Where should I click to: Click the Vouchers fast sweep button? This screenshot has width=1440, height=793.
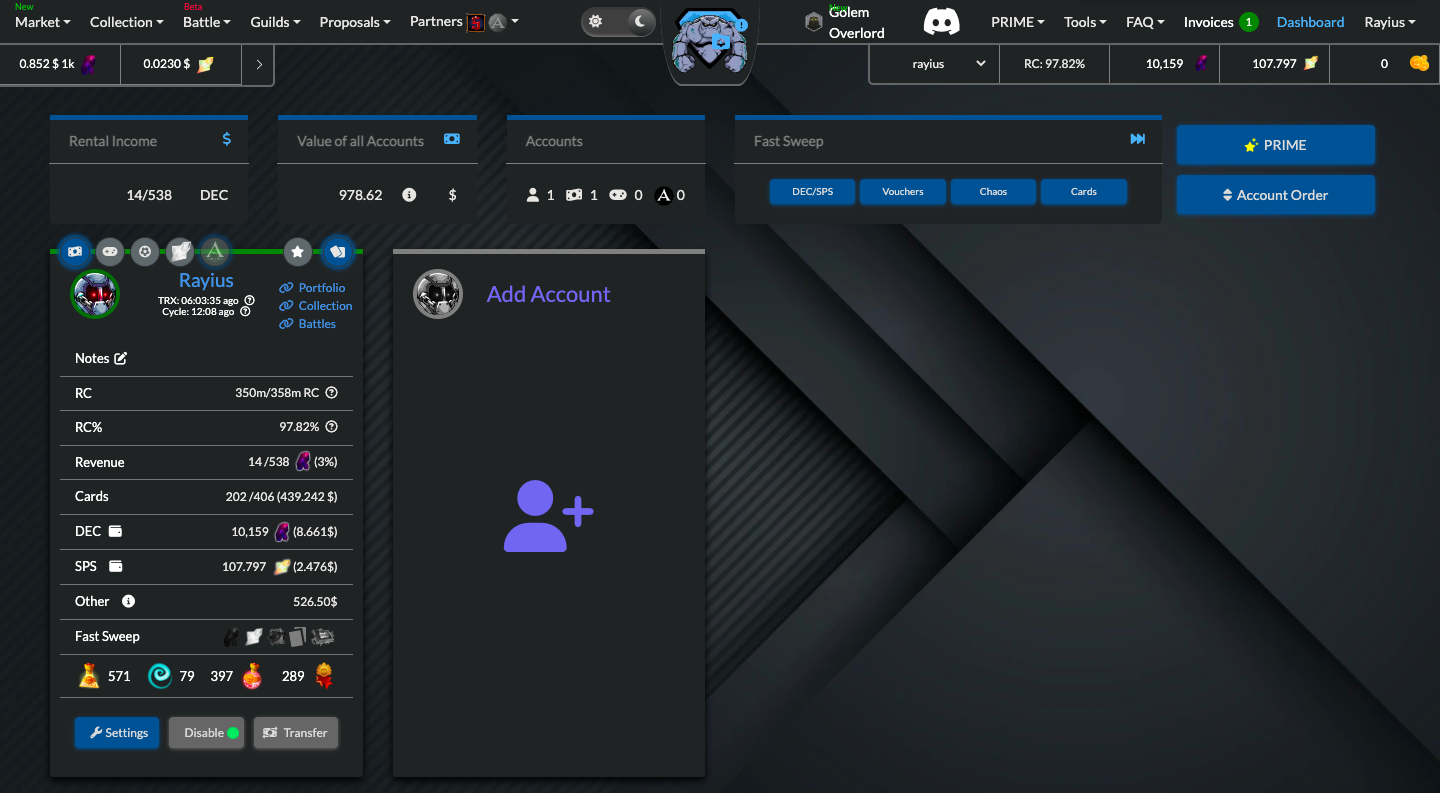coord(903,192)
